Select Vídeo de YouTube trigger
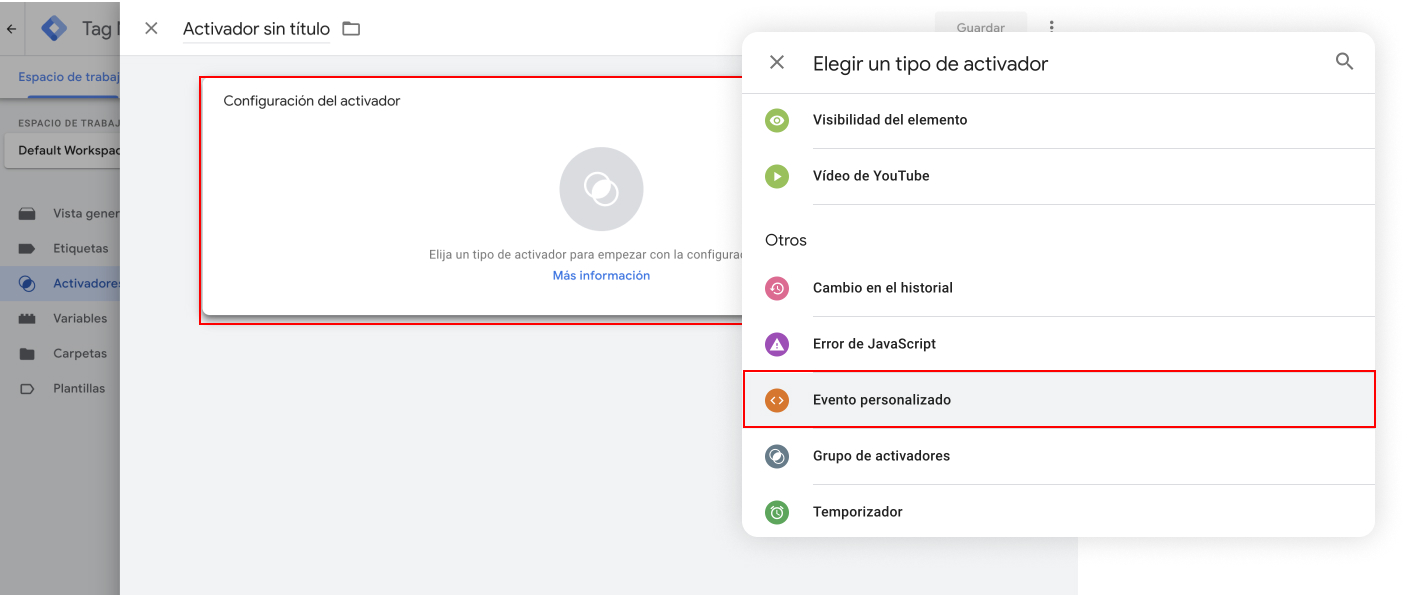1407x595 pixels. (1059, 176)
